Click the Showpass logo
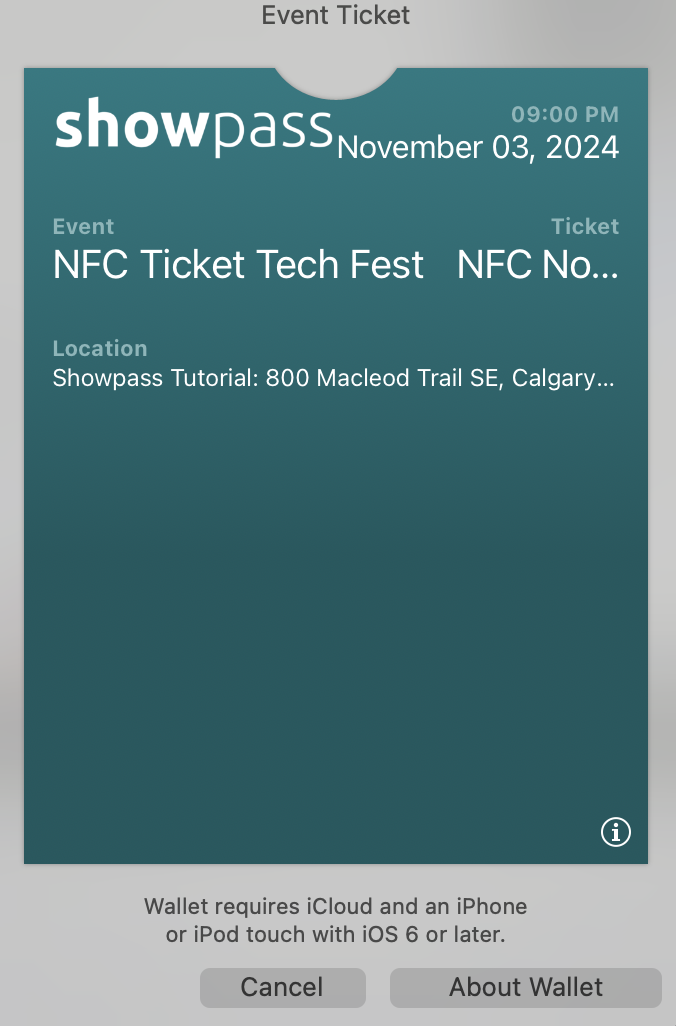Viewport: 676px width, 1026px height. point(193,126)
